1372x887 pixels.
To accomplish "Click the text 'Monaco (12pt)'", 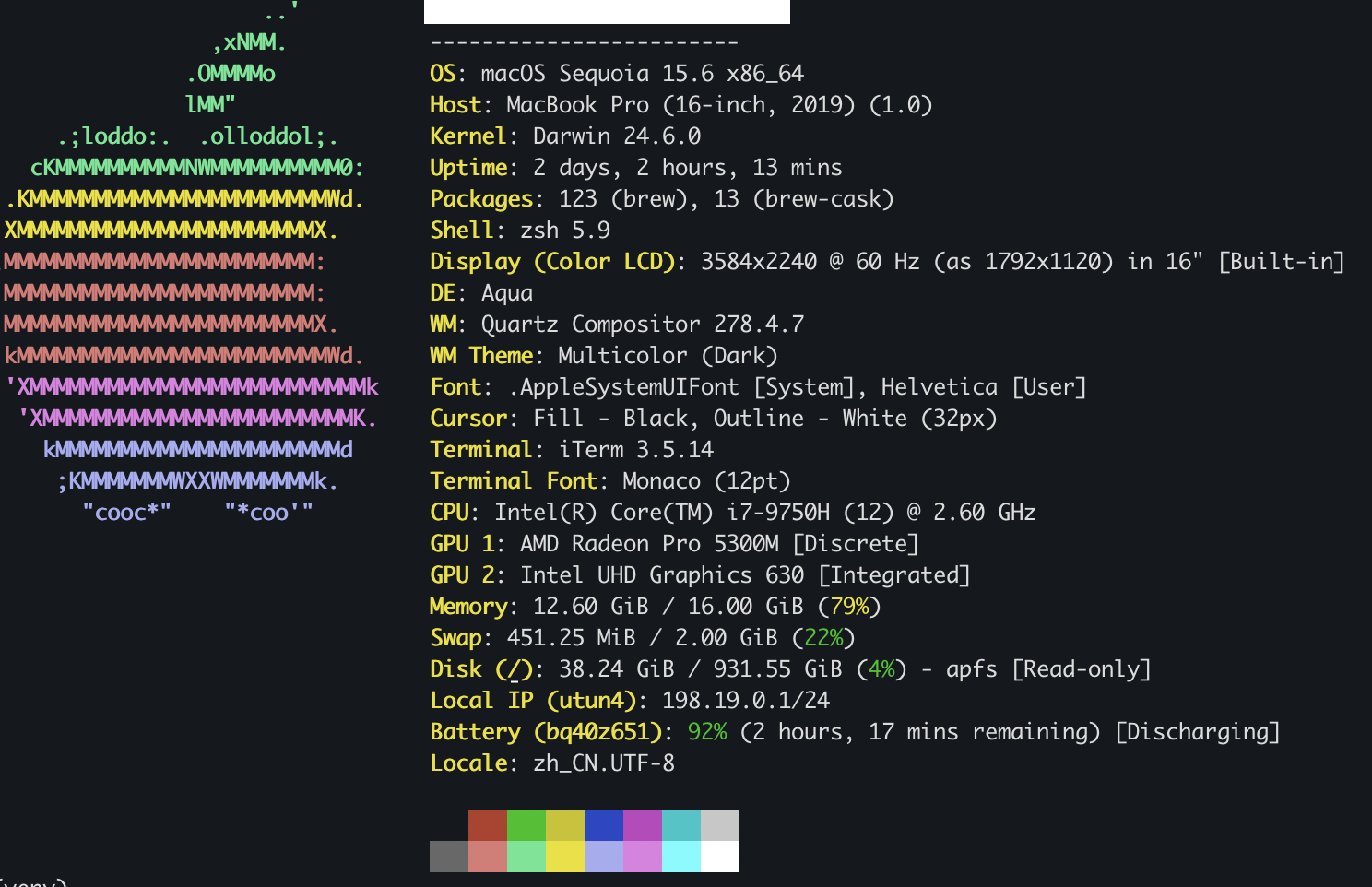I will pyautogui.click(x=707, y=481).
